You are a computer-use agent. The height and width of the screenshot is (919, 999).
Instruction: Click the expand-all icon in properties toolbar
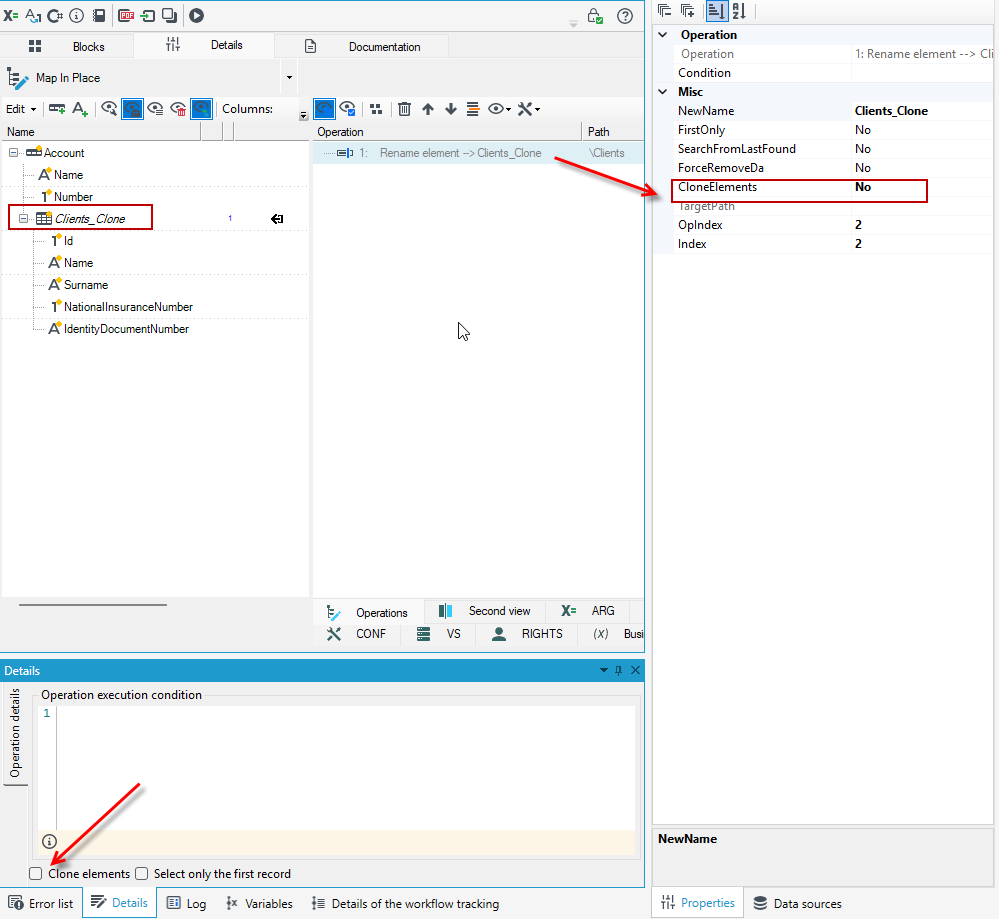pos(687,11)
